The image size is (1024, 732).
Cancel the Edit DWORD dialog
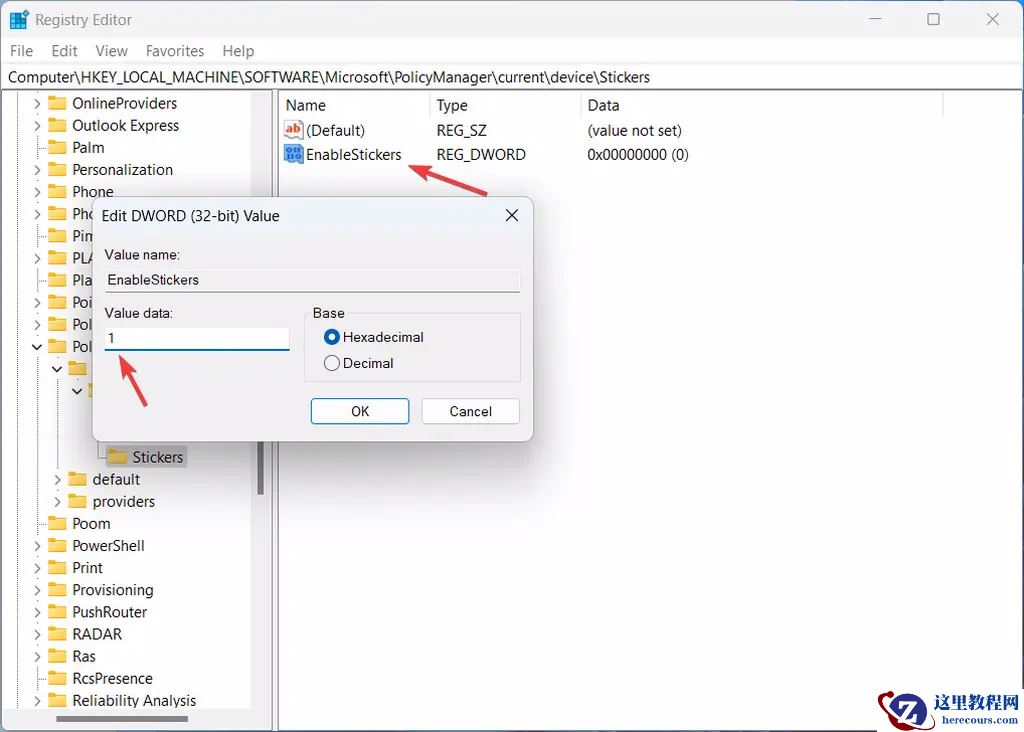tap(470, 411)
